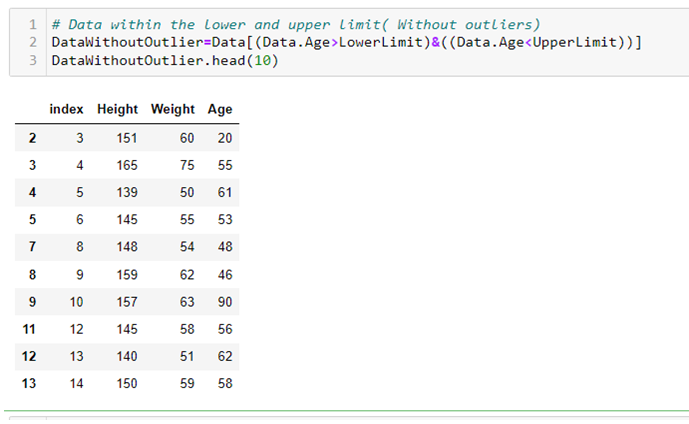The image size is (689, 424).
Task: Select bold row label 3 in the table
Action: click(33, 165)
